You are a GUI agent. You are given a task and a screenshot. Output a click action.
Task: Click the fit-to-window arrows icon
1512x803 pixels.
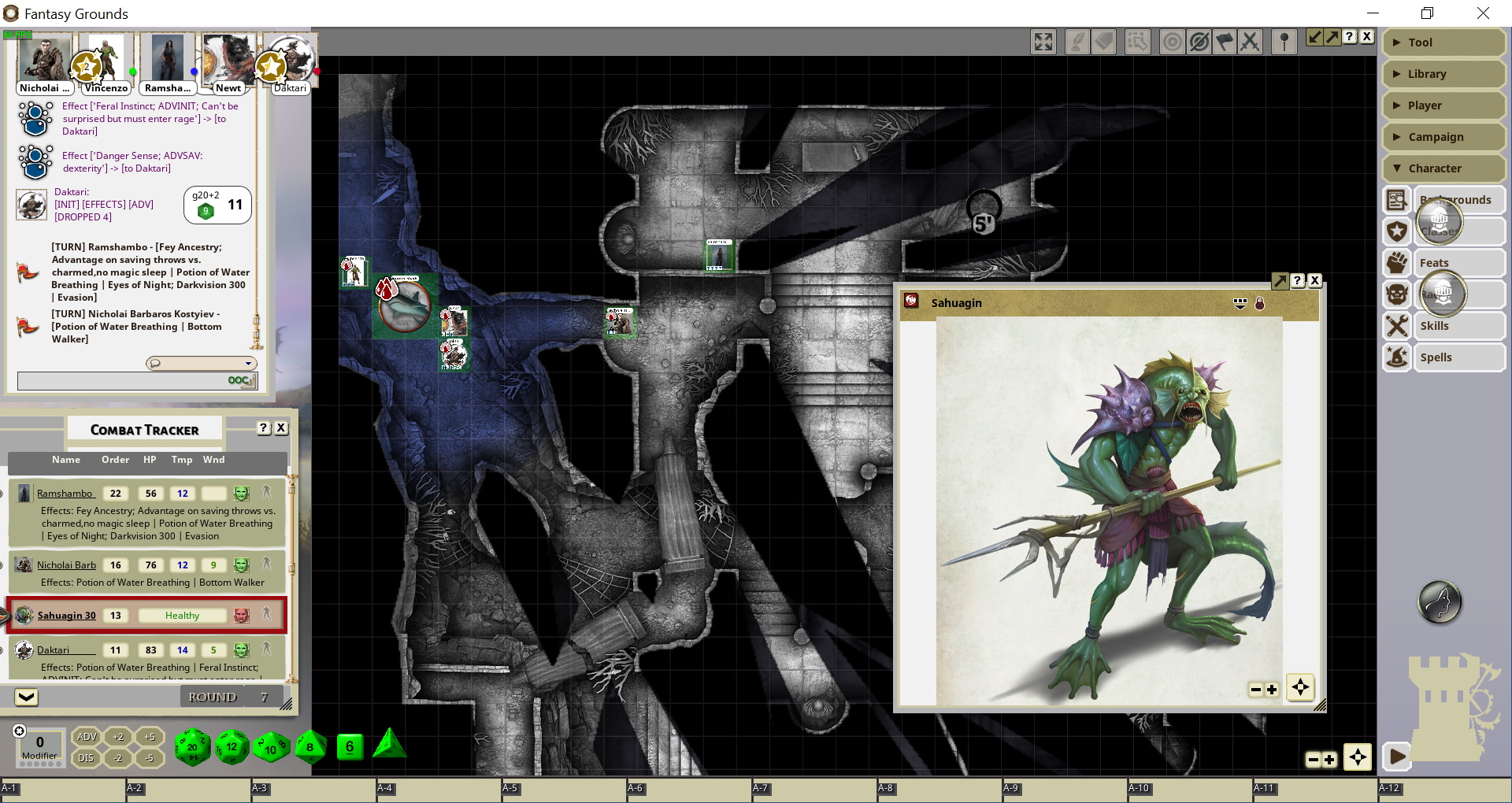pos(1043,42)
